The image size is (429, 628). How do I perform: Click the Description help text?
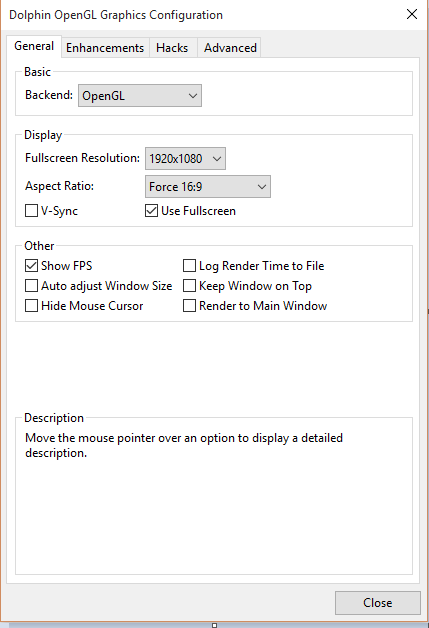click(x=184, y=445)
